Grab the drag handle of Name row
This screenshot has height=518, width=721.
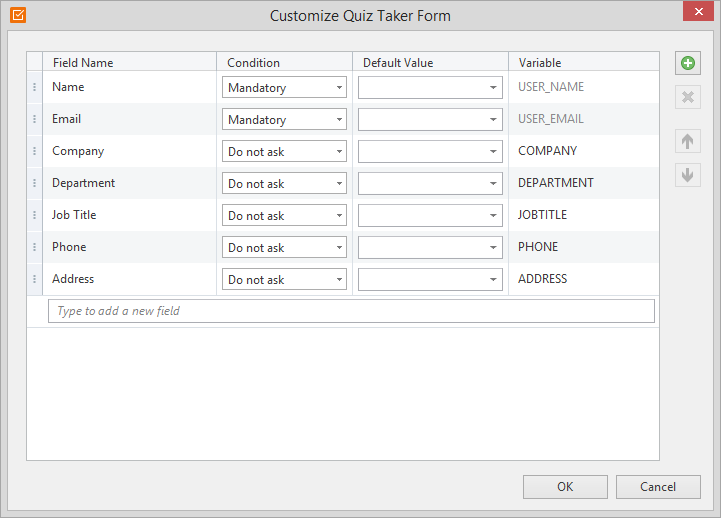tap(34, 87)
